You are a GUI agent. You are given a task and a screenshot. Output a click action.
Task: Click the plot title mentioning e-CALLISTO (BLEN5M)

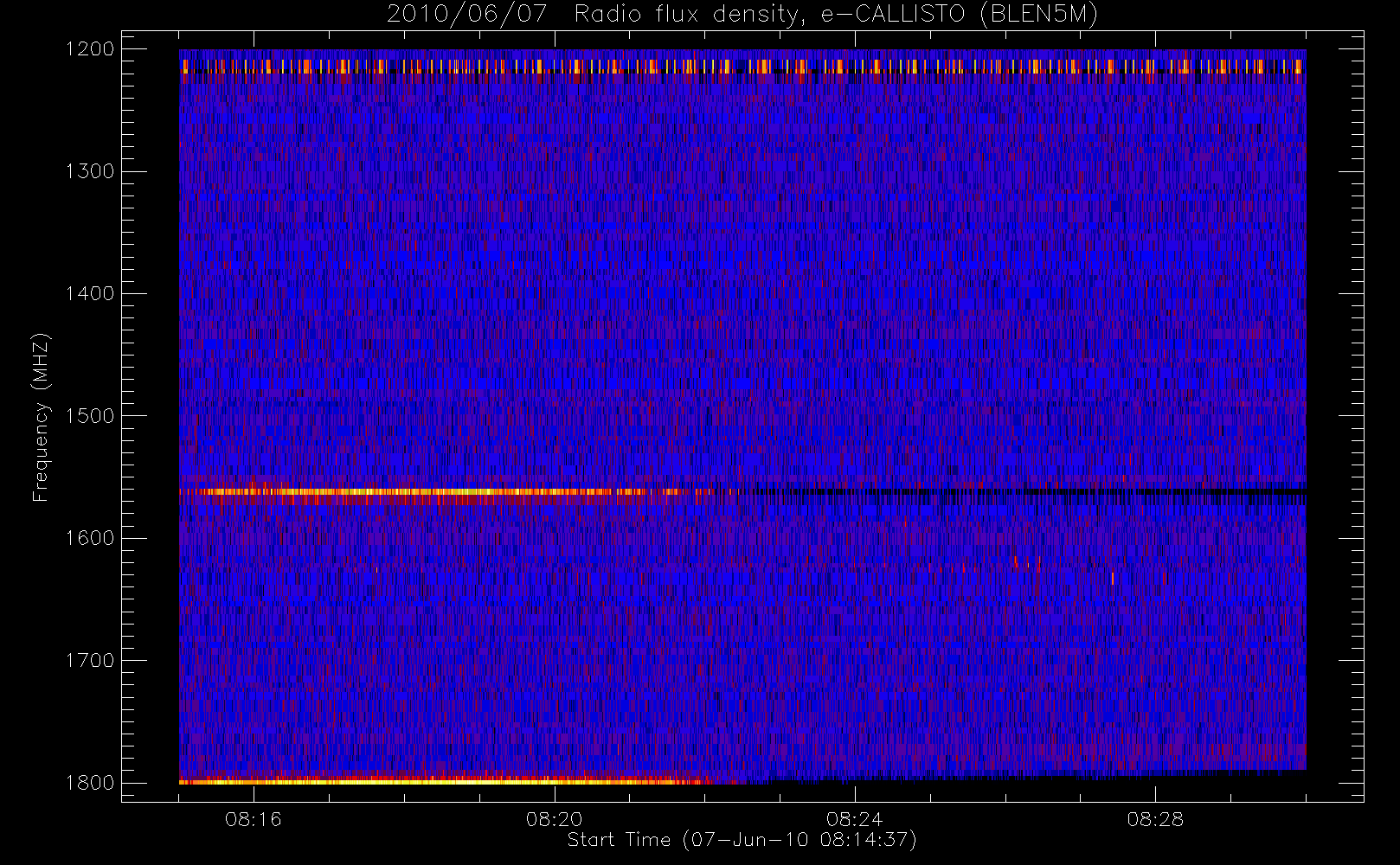742,15
